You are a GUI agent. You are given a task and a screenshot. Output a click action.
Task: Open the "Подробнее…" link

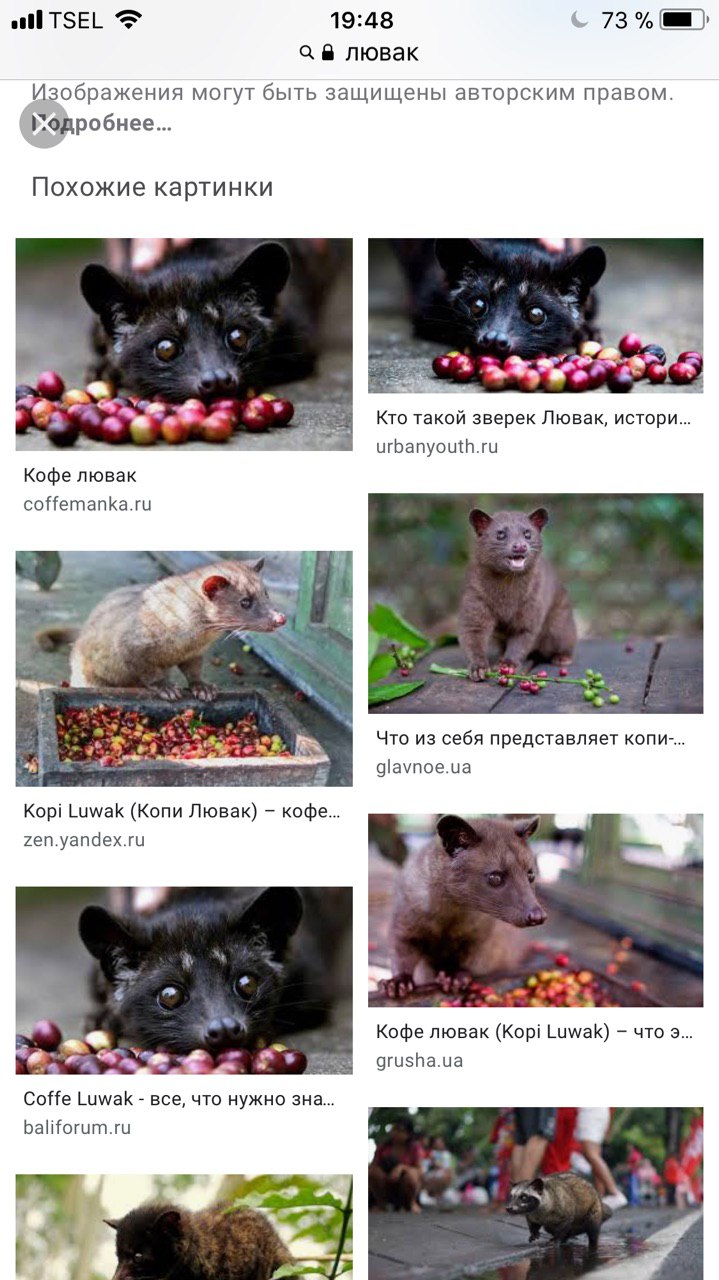[x=103, y=124]
